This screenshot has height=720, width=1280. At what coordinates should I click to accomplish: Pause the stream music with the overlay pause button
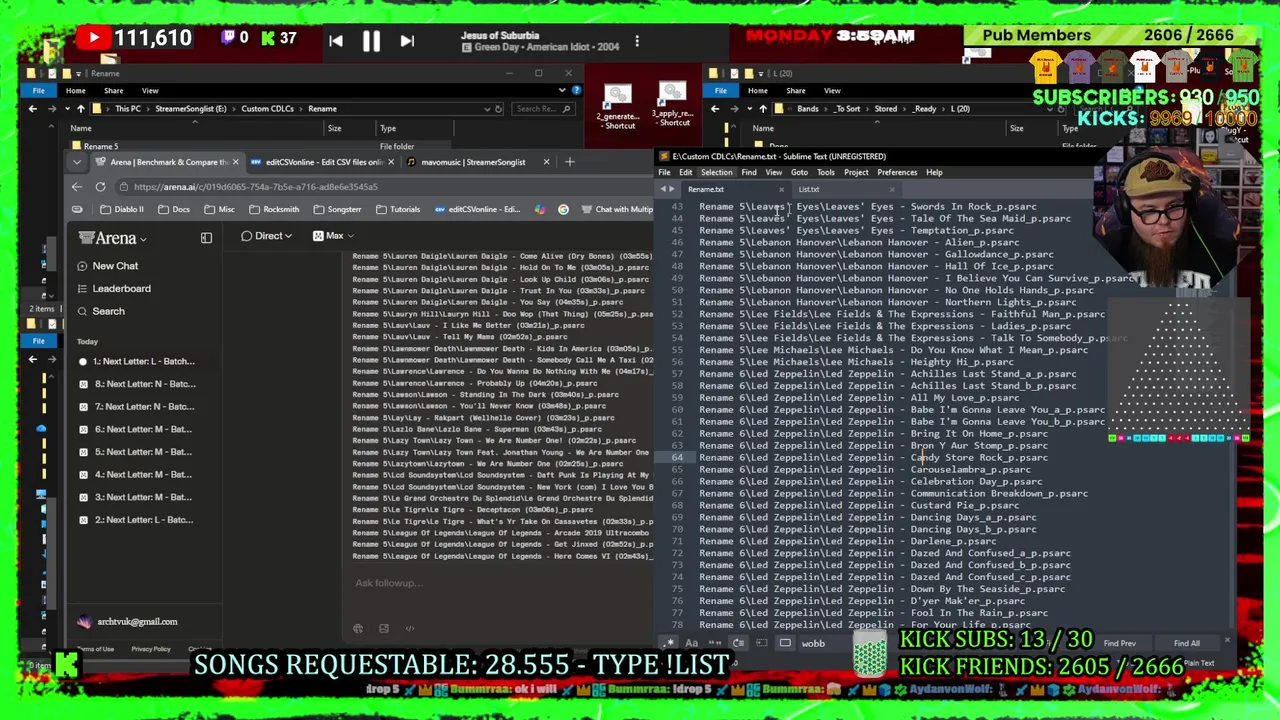371,41
